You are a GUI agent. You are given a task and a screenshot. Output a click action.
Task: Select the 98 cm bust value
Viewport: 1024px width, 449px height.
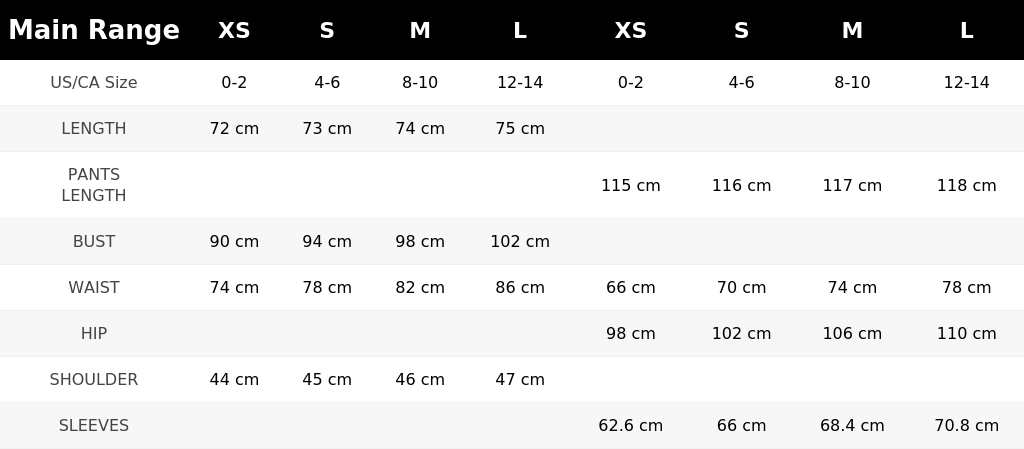(420, 241)
